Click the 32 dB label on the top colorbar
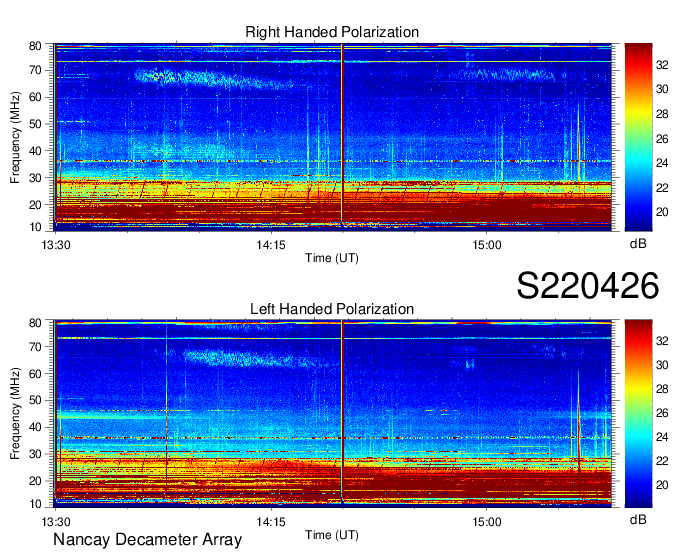 662,65
